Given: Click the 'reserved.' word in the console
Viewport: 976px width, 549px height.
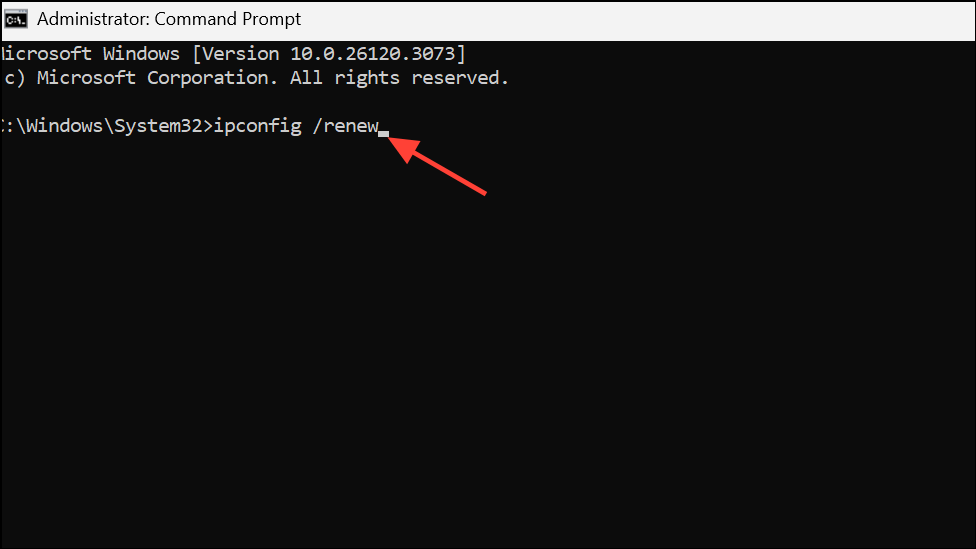Looking at the screenshot, I should tap(460, 78).
